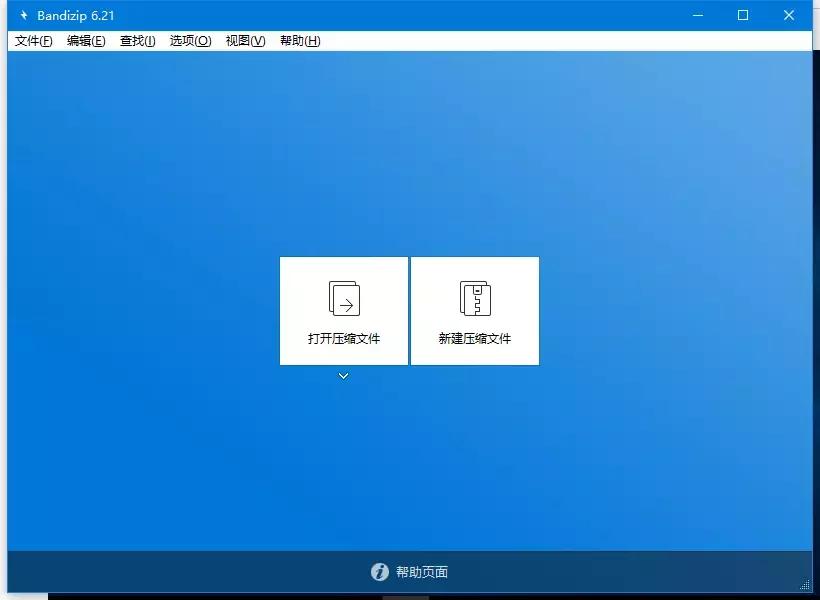820x600 pixels.
Task: Click the 新建压缩文件 tile
Action: [x=475, y=310]
